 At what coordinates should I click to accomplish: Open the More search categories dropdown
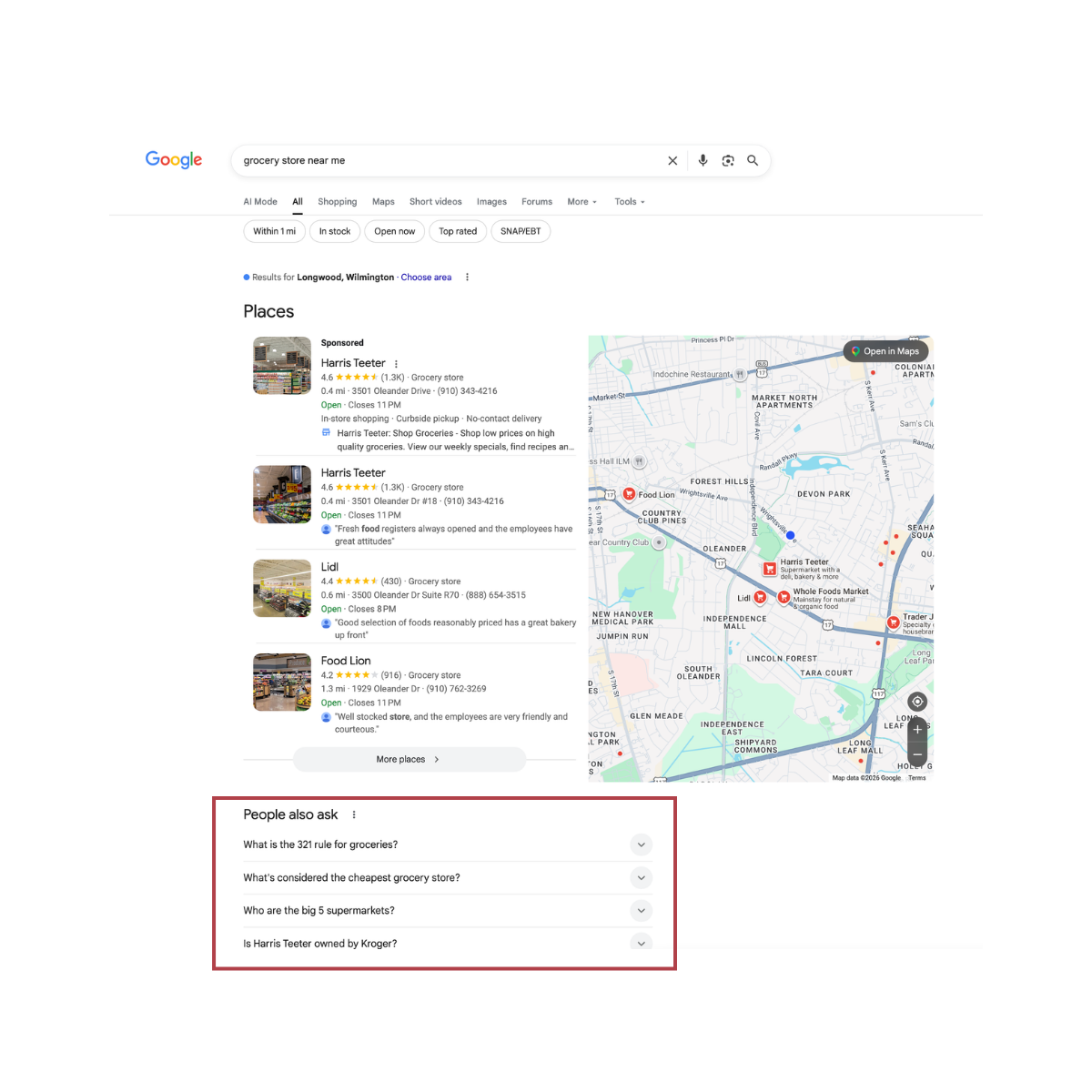pos(581,202)
